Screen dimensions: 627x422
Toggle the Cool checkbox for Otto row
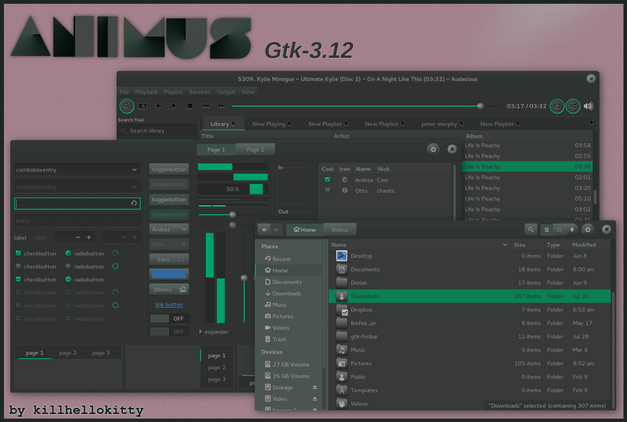click(327, 191)
